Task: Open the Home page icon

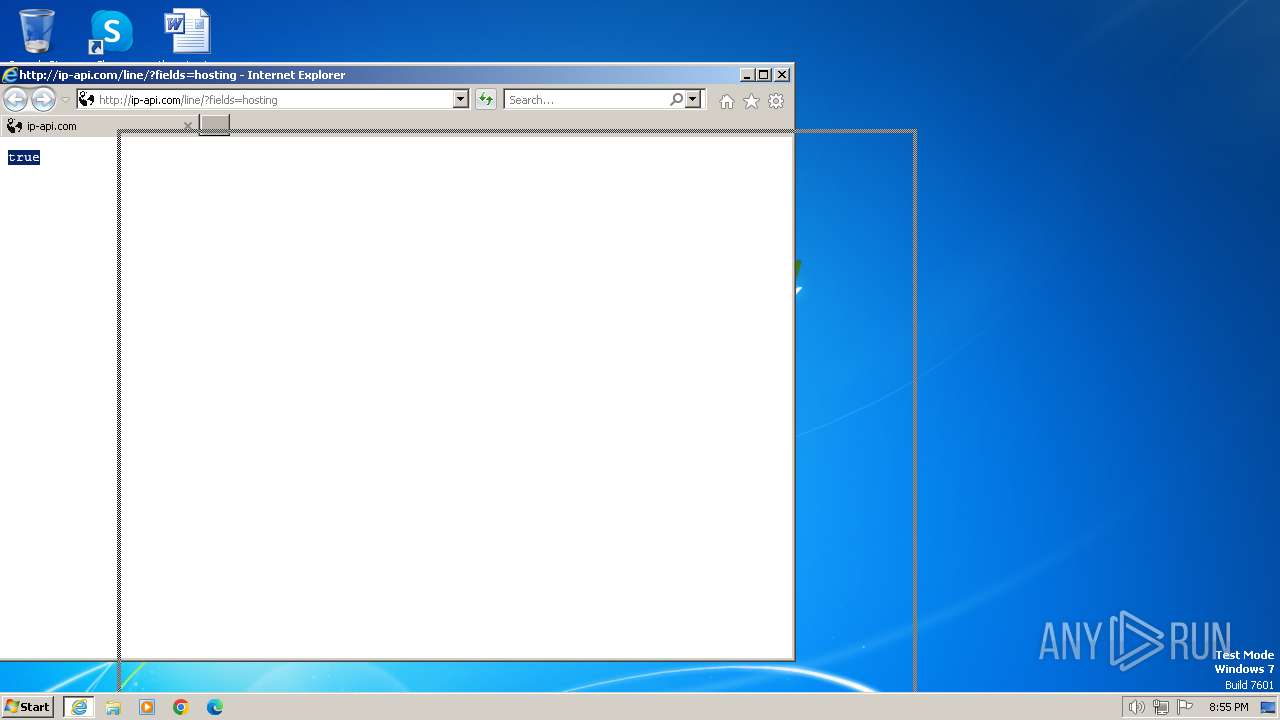Action: 727,101
